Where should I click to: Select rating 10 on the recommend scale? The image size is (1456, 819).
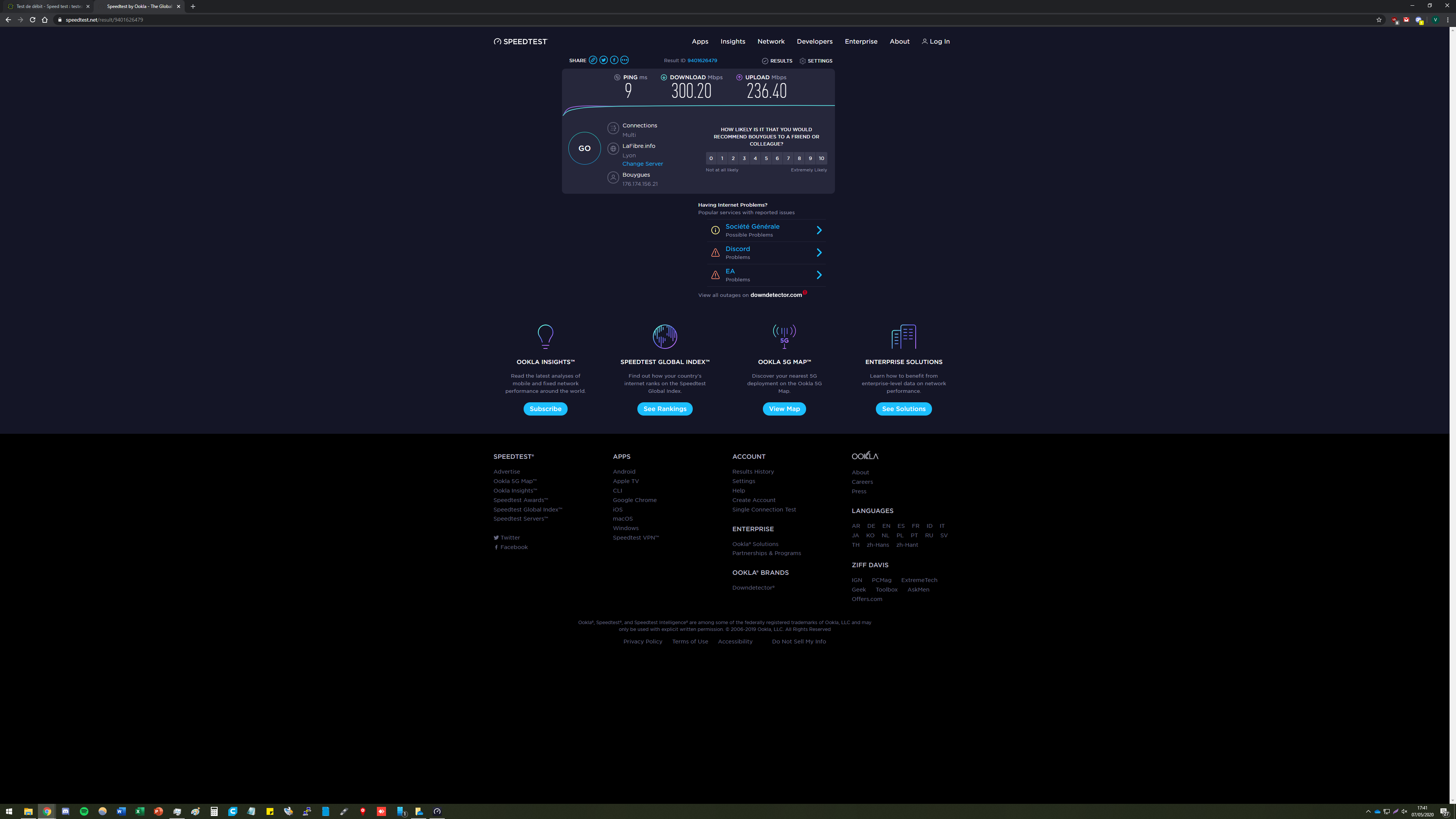822,158
